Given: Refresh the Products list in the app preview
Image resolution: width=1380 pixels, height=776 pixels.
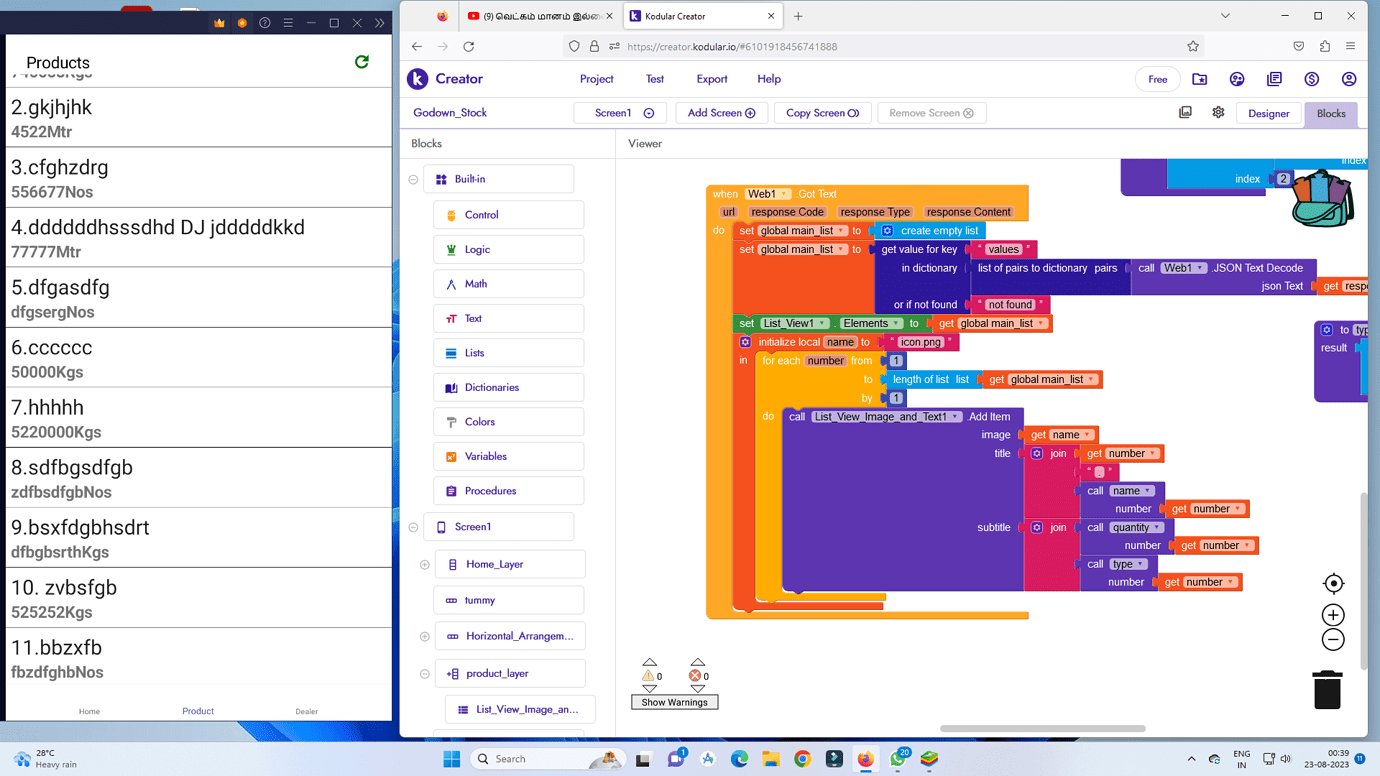Looking at the screenshot, I should [x=362, y=61].
